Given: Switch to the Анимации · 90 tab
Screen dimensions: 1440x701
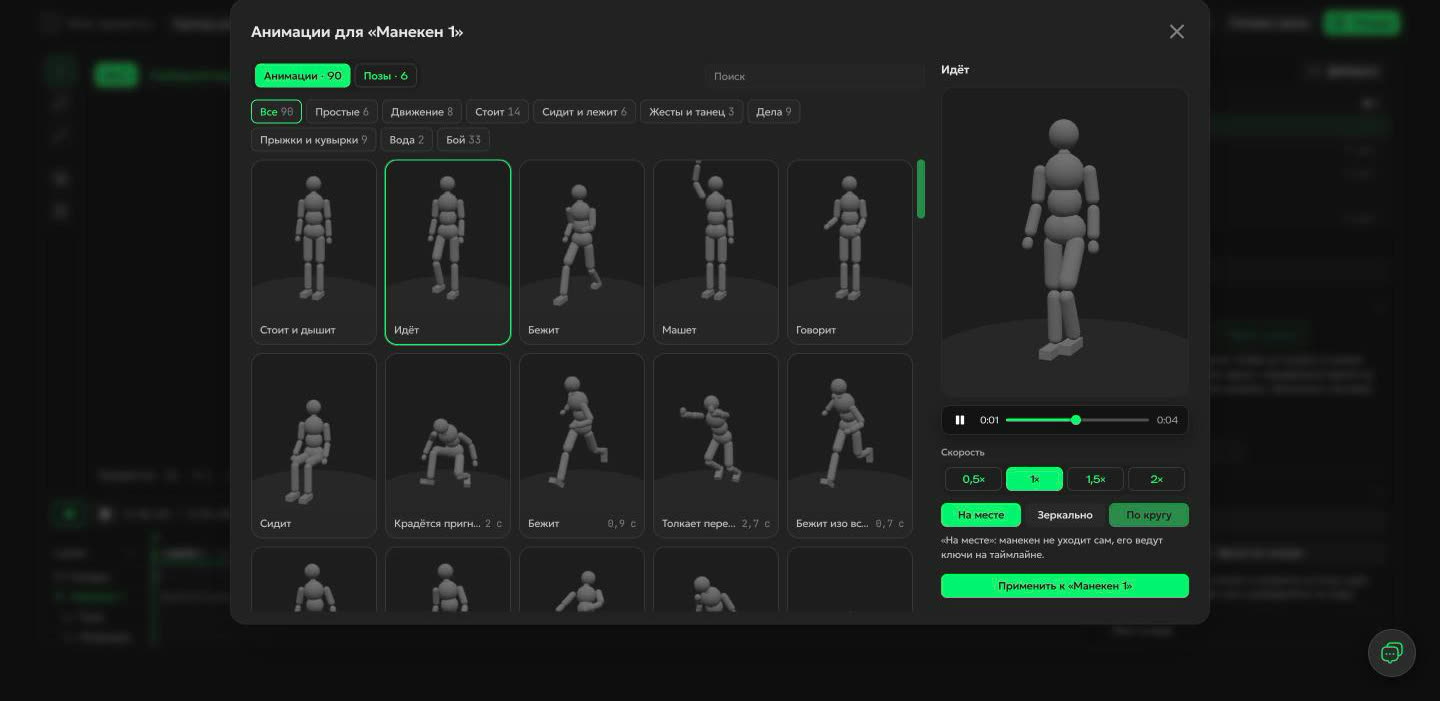Looking at the screenshot, I should click(302, 76).
